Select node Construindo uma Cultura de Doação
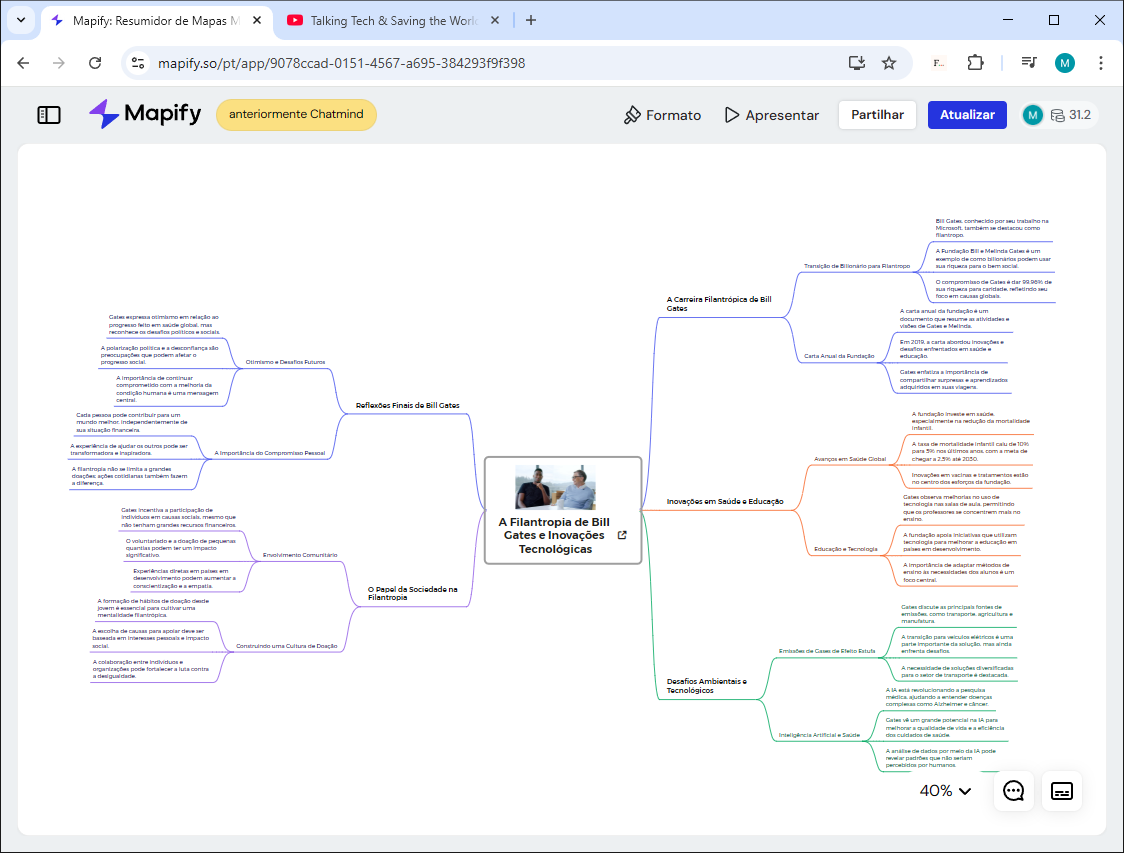 click(287, 647)
